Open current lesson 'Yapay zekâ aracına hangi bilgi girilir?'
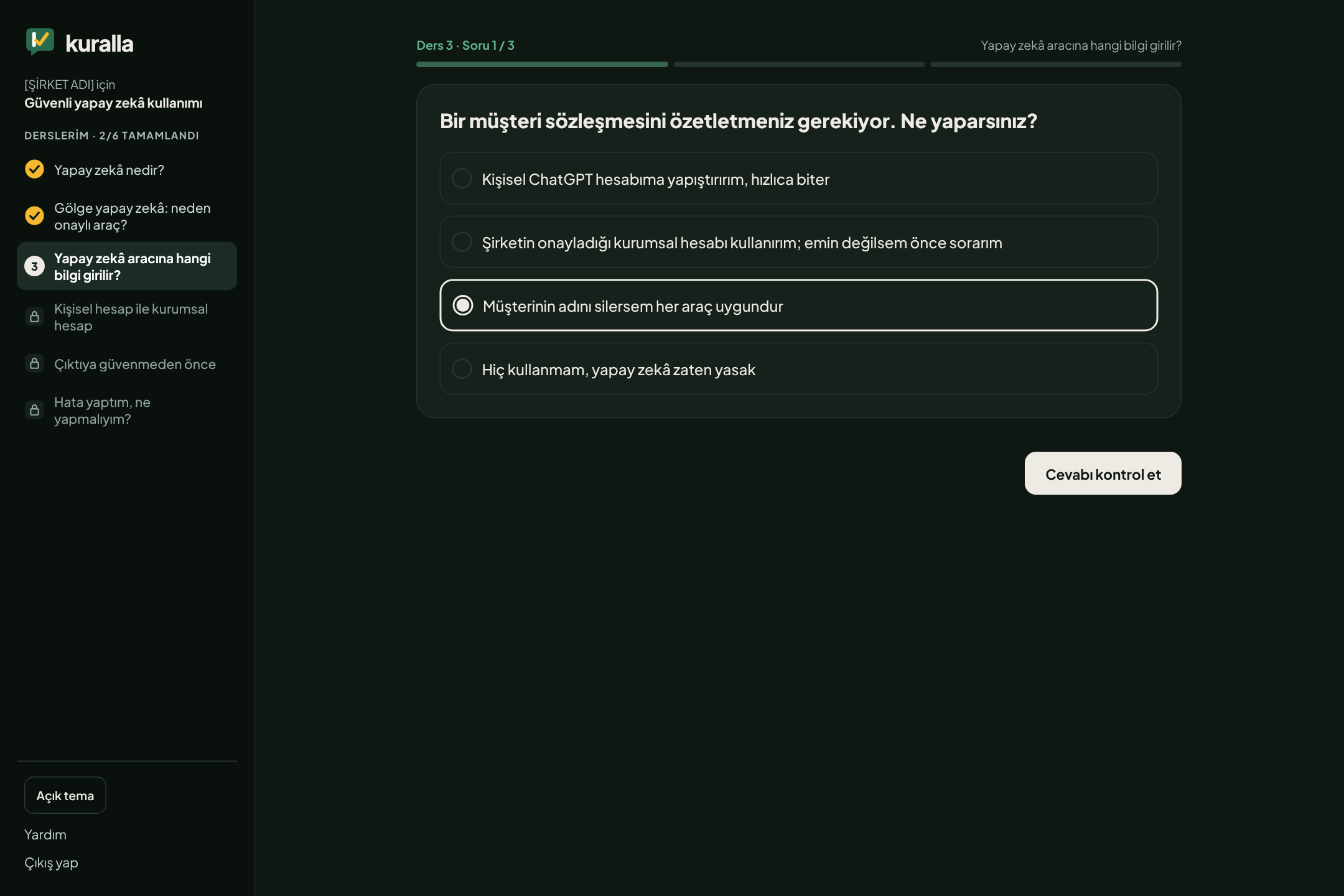Viewport: 1344px width, 896px height. [x=127, y=266]
